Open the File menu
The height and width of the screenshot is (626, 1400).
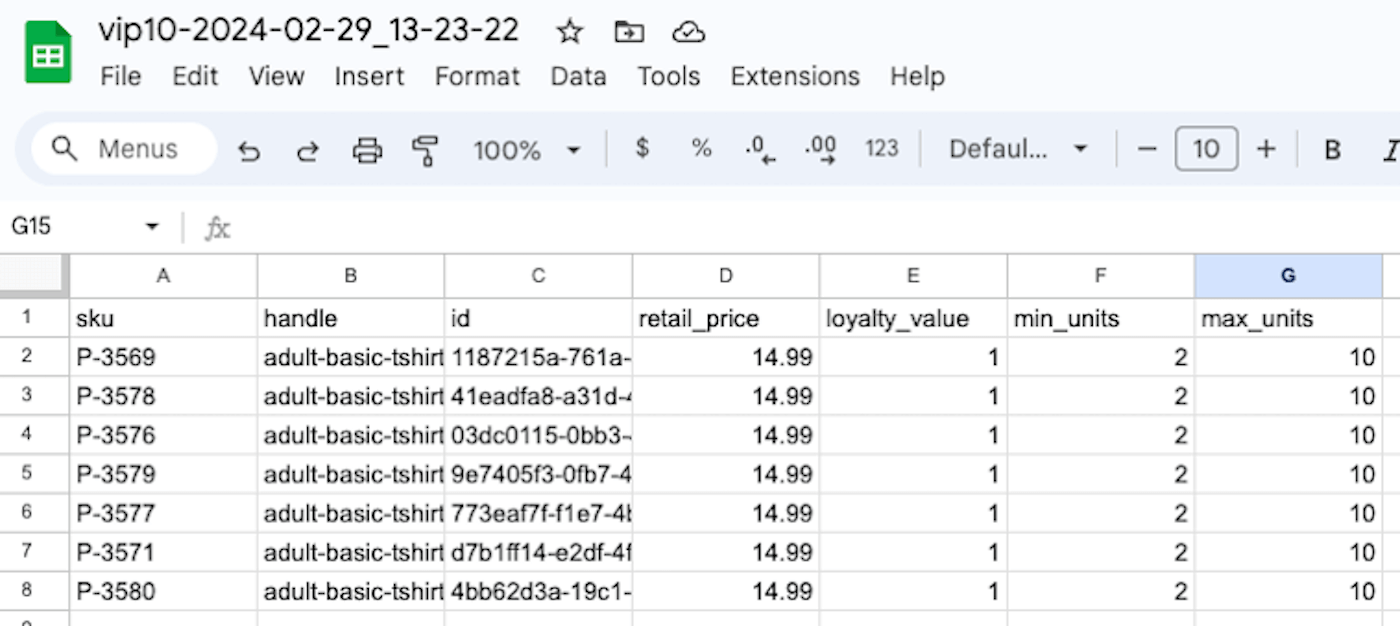pyautogui.click(x=120, y=77)
